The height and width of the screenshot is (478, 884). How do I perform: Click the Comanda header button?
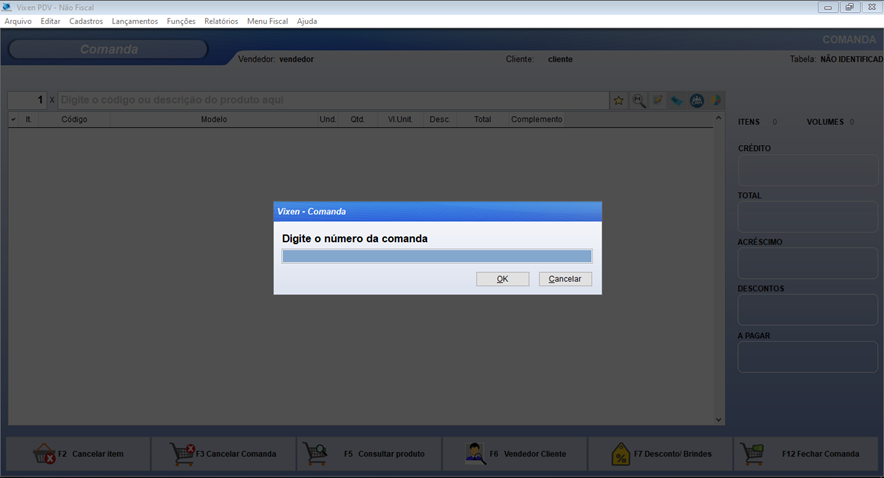108,49
